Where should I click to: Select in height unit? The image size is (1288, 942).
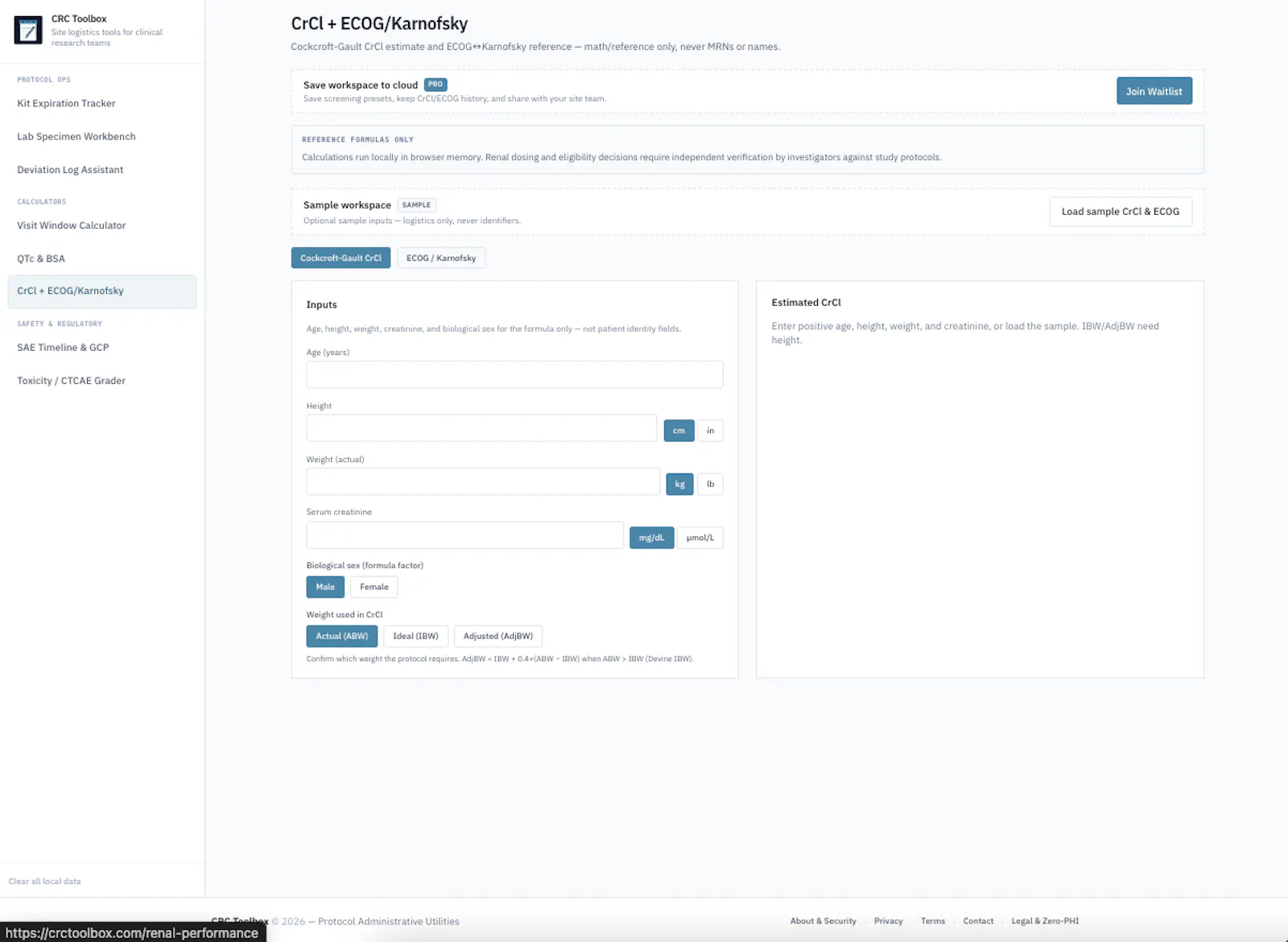pyautogui.click(x=710, y=431)
